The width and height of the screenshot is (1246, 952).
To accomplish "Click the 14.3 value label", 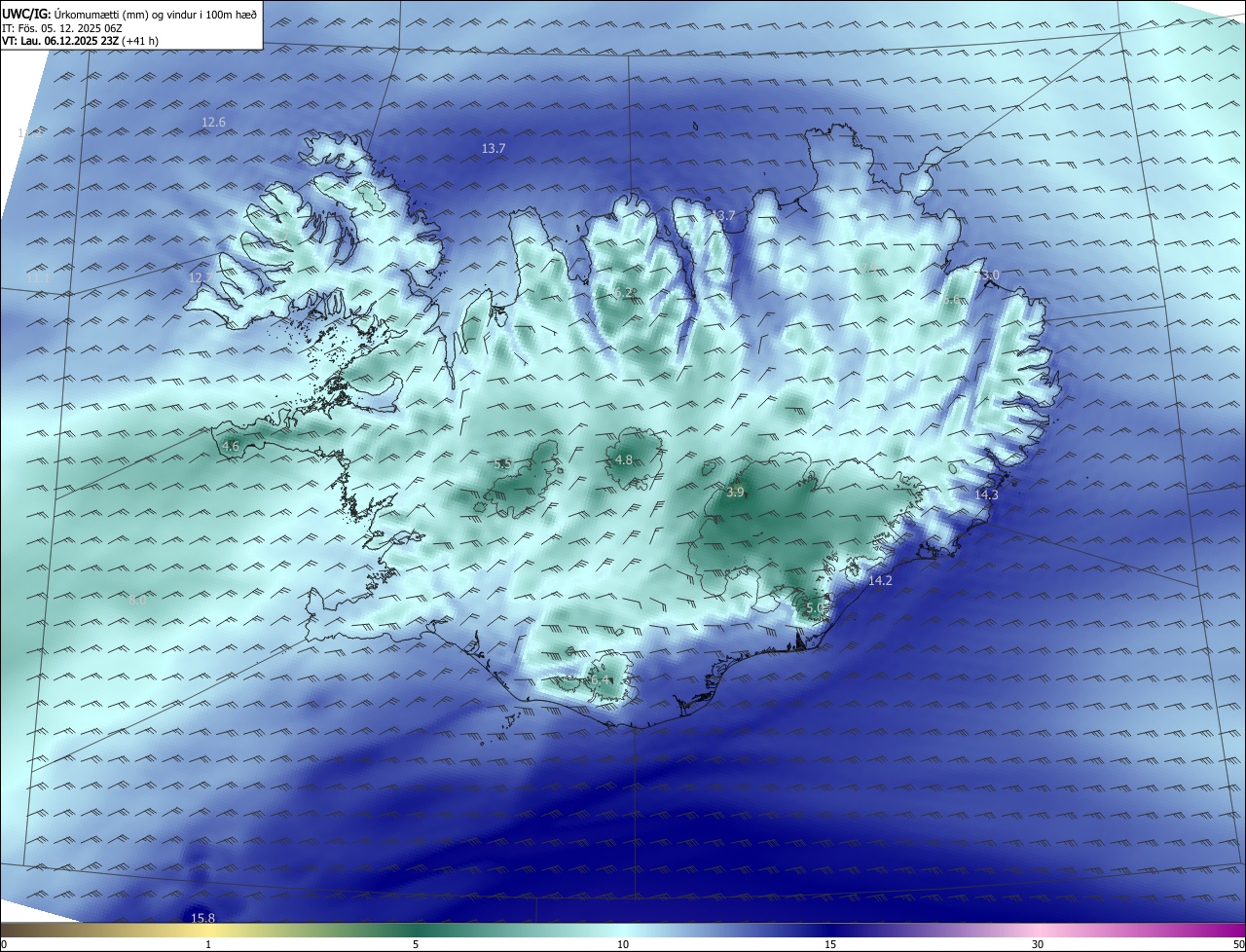I will (986, 495).
